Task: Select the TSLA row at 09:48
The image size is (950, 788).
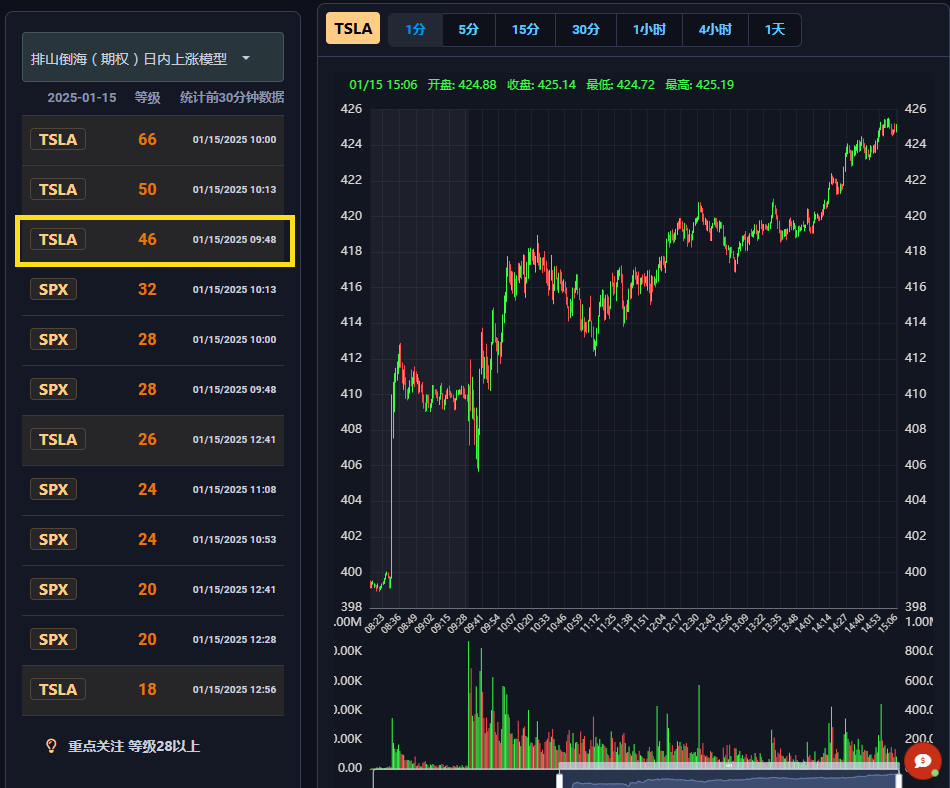Action: tap(153, 240)
